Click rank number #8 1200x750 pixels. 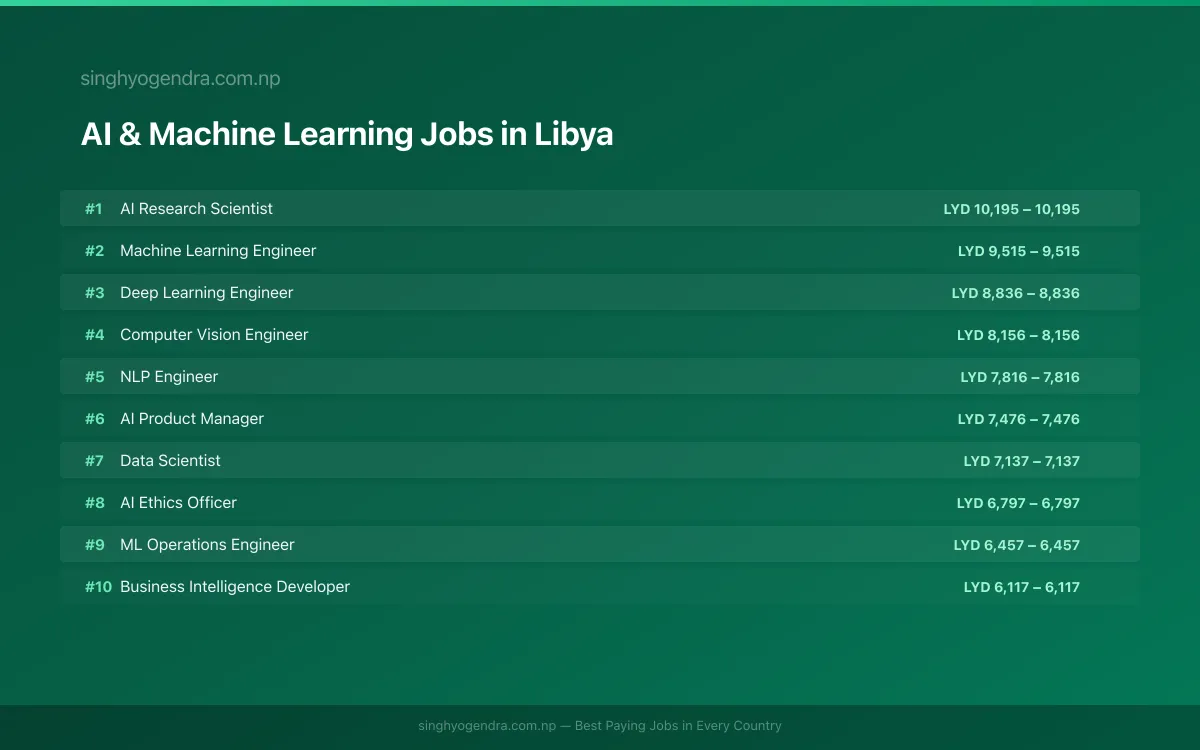click(94, 502)
